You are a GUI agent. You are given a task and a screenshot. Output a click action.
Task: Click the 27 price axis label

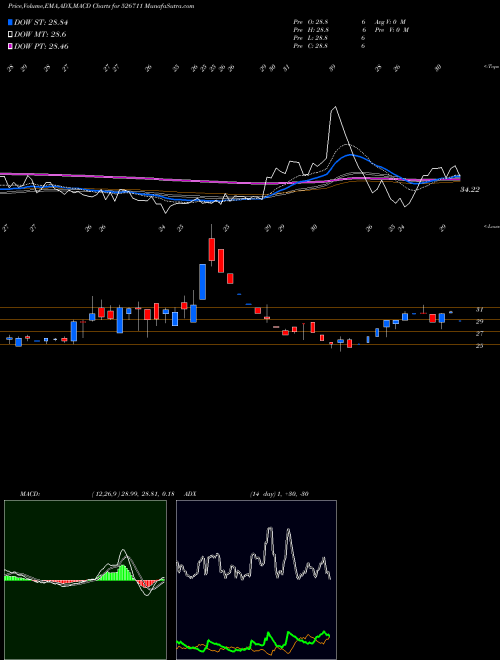tap(479, 333)
